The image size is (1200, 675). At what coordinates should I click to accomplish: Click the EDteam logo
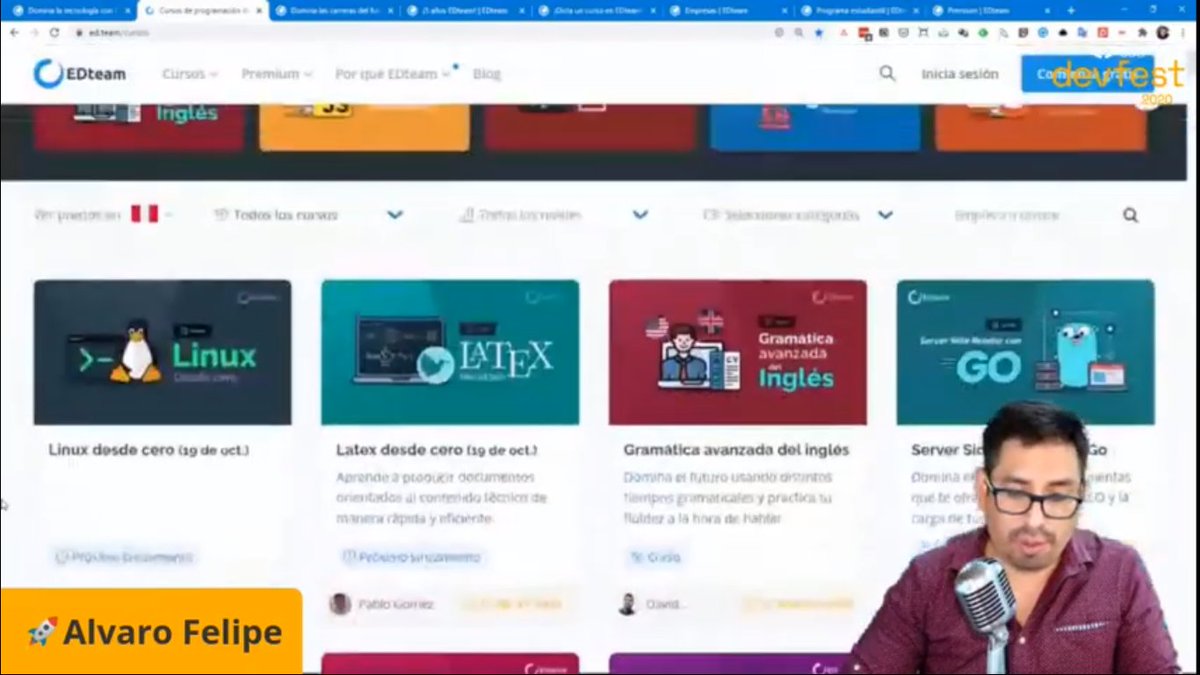pyautogui.click(x=80, y=73)
